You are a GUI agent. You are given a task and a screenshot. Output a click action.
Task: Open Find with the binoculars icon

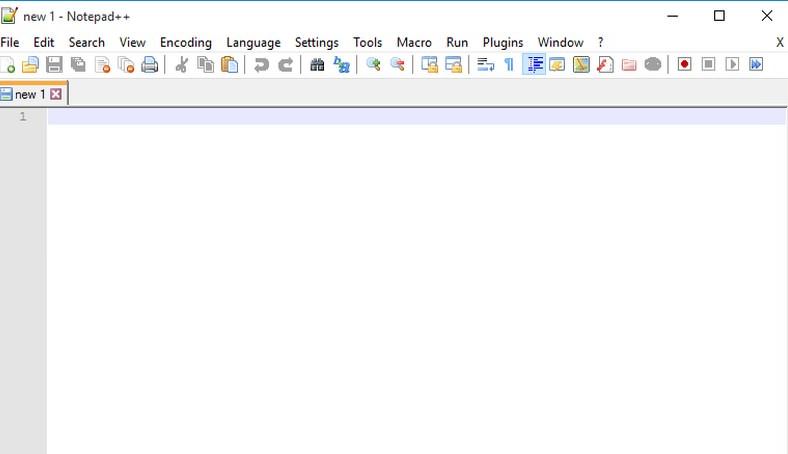317,64
